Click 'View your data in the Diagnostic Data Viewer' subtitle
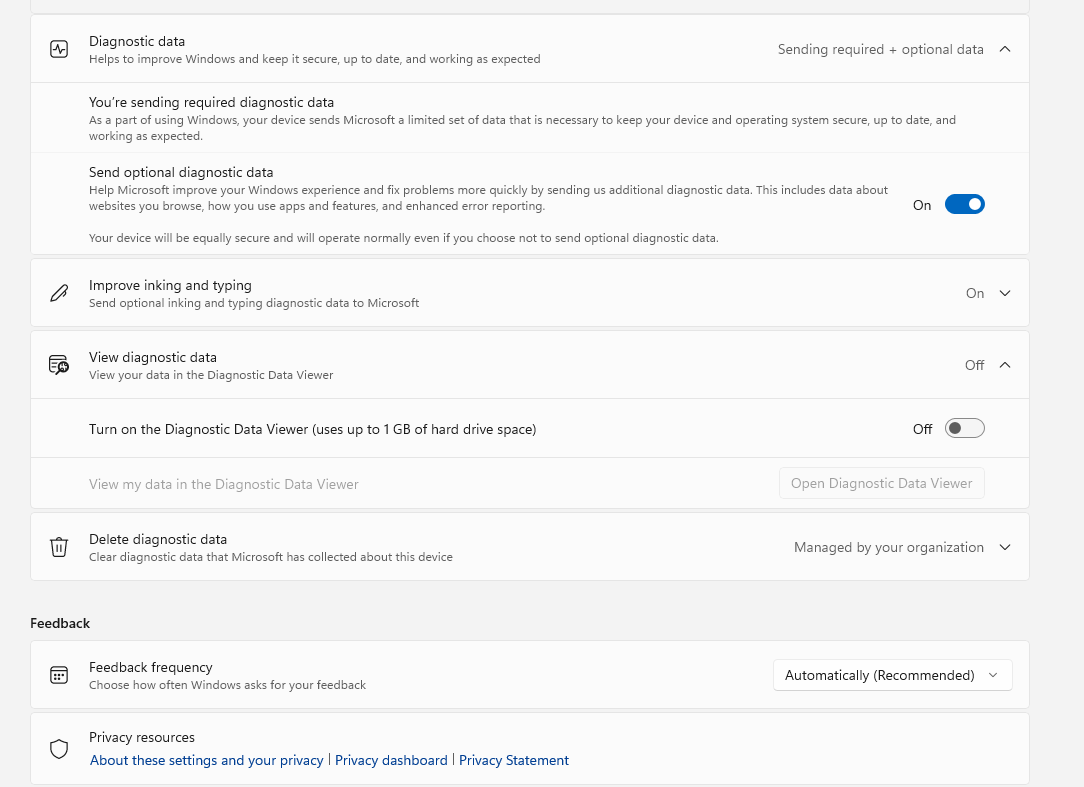1084x787 pixels. click(211, 375)
